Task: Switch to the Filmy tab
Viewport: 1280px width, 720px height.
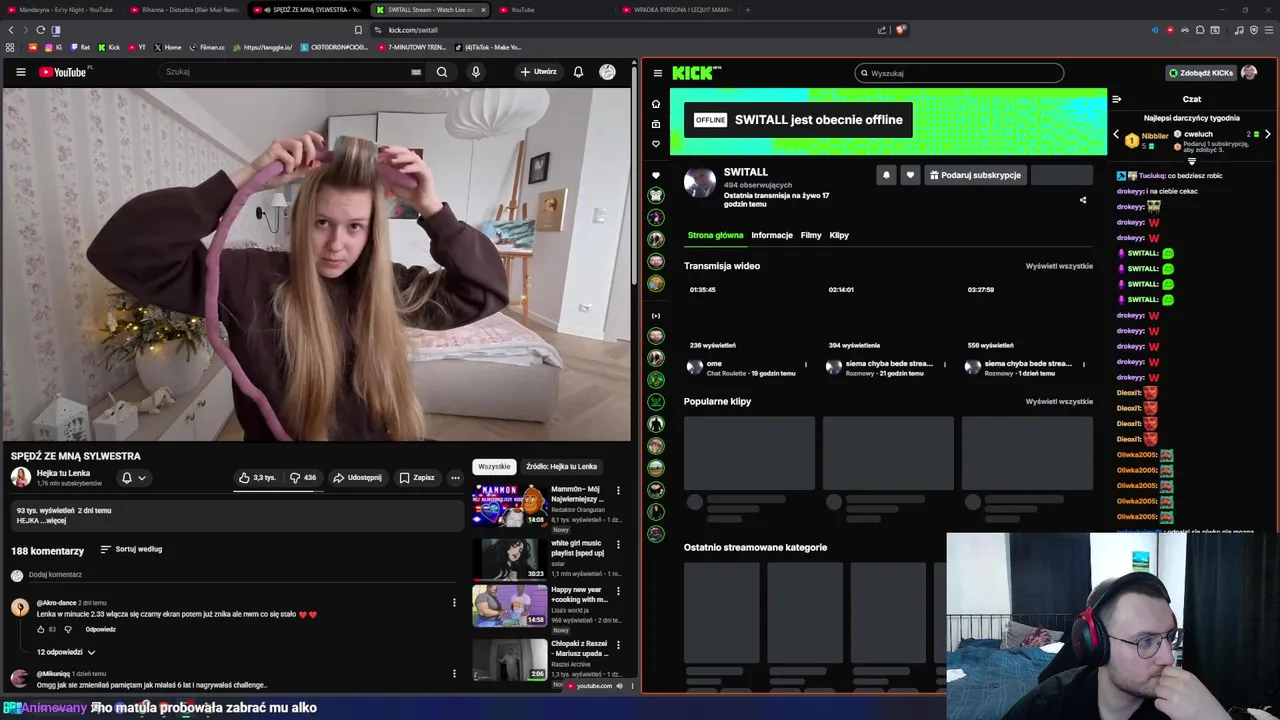Action: pos(811,235)
